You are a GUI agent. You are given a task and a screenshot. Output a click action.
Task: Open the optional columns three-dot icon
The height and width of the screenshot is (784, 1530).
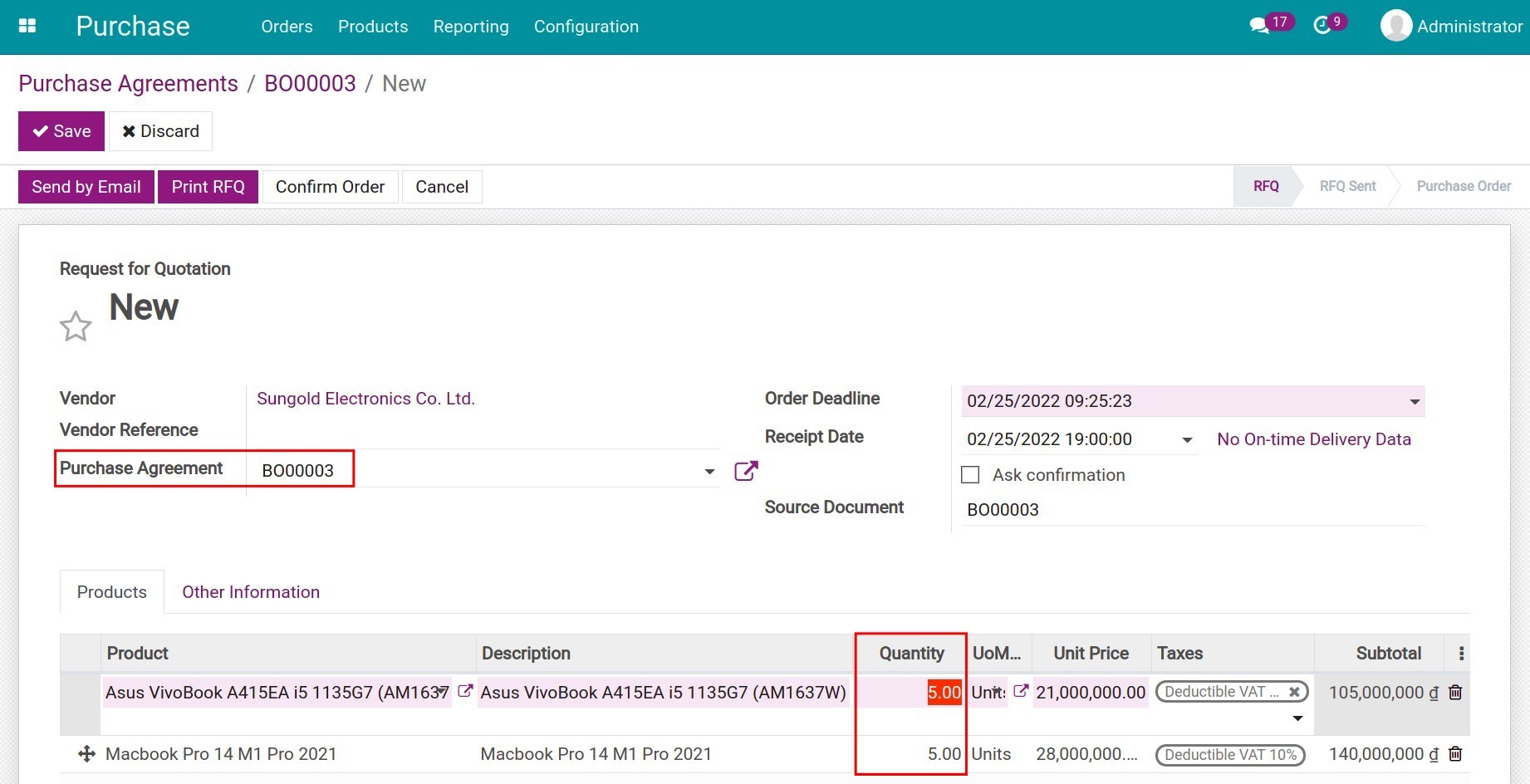point(1459,653)
